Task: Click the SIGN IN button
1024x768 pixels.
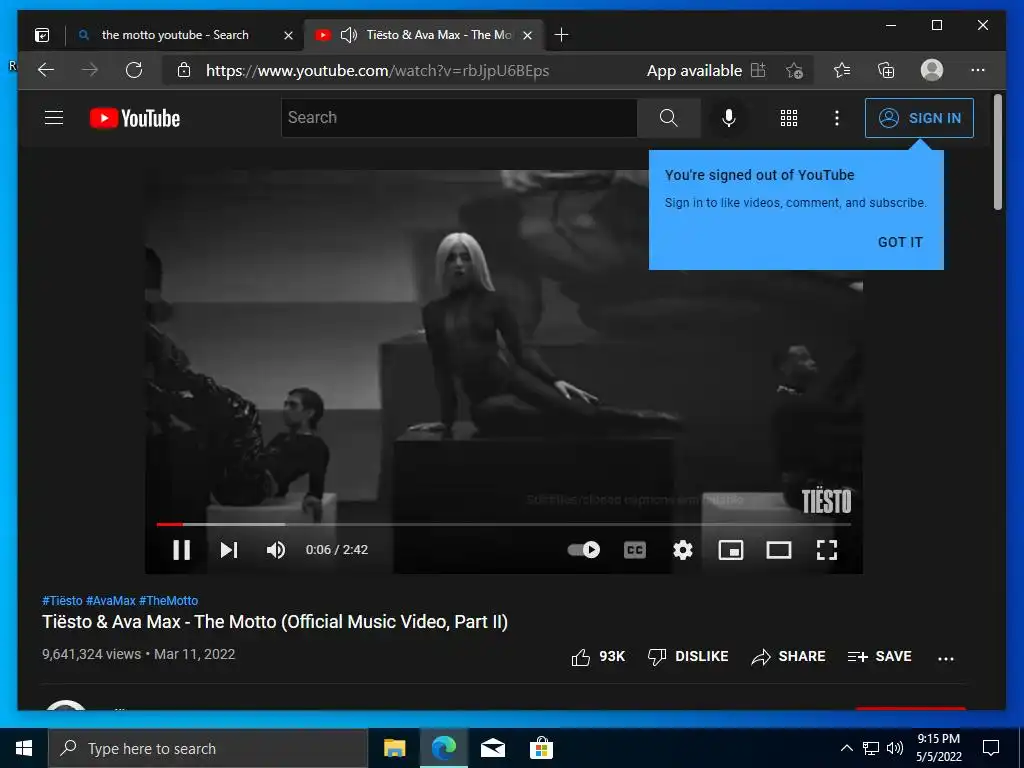Action: pyautogui.click(x=919, y=118)
